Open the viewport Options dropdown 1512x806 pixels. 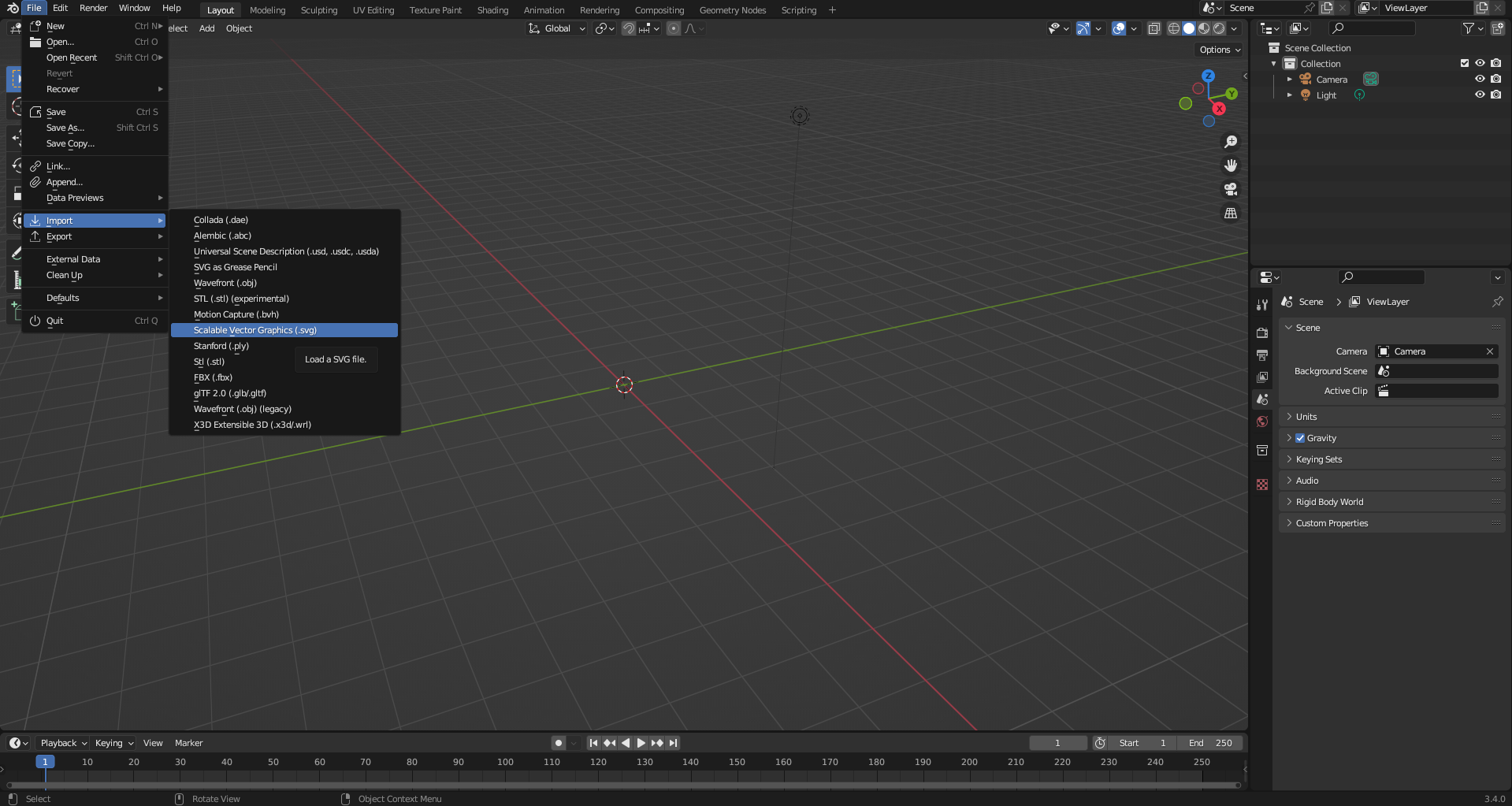1220,50
